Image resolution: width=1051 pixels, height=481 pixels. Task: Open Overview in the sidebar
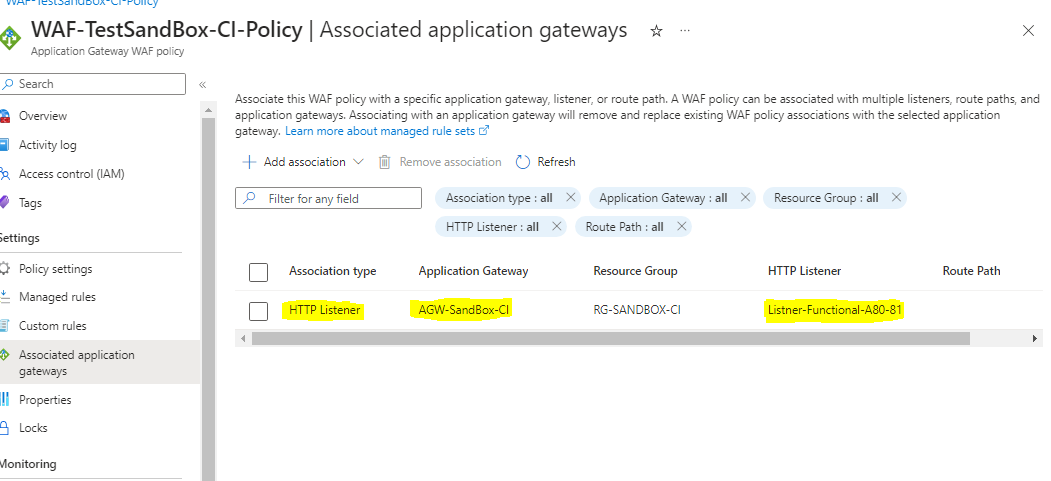click(43, 116)
